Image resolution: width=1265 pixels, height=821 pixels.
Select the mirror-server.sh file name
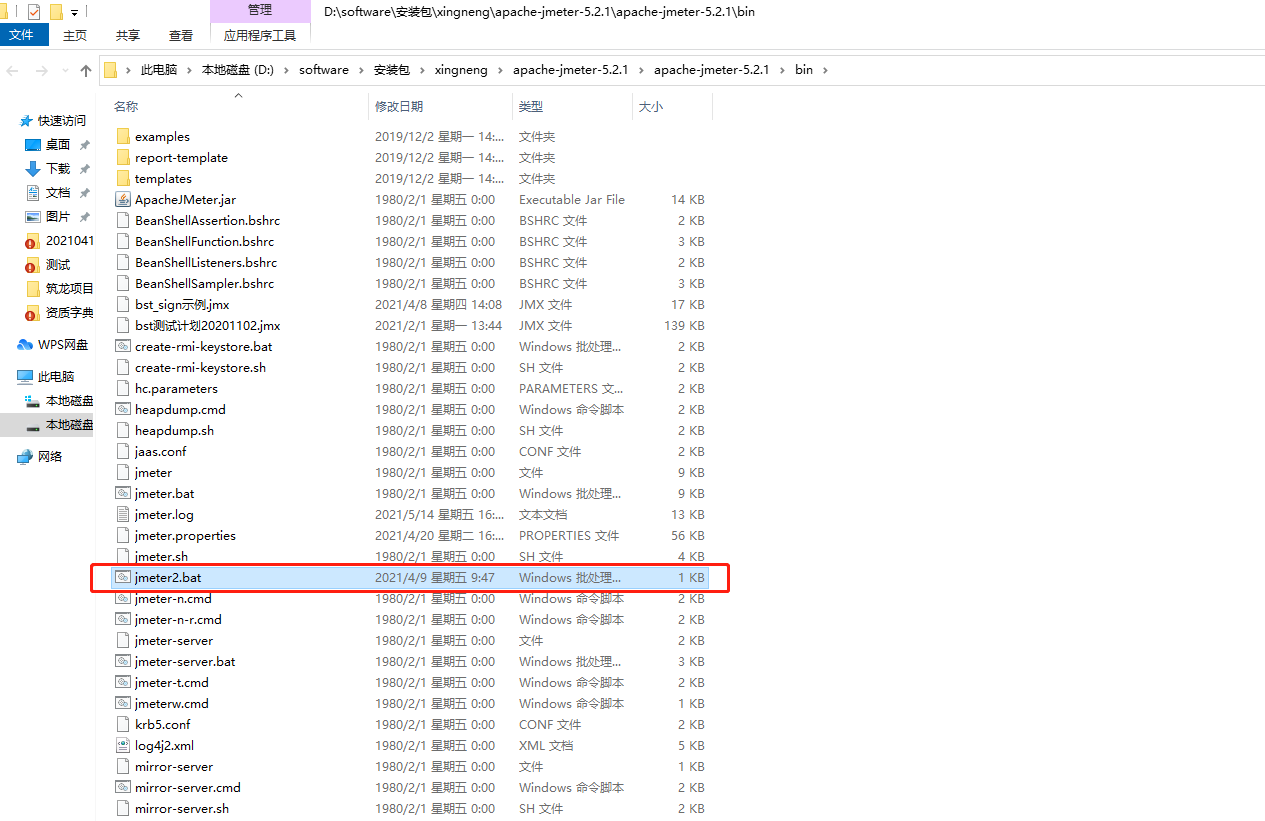click(x=182, y=808)
